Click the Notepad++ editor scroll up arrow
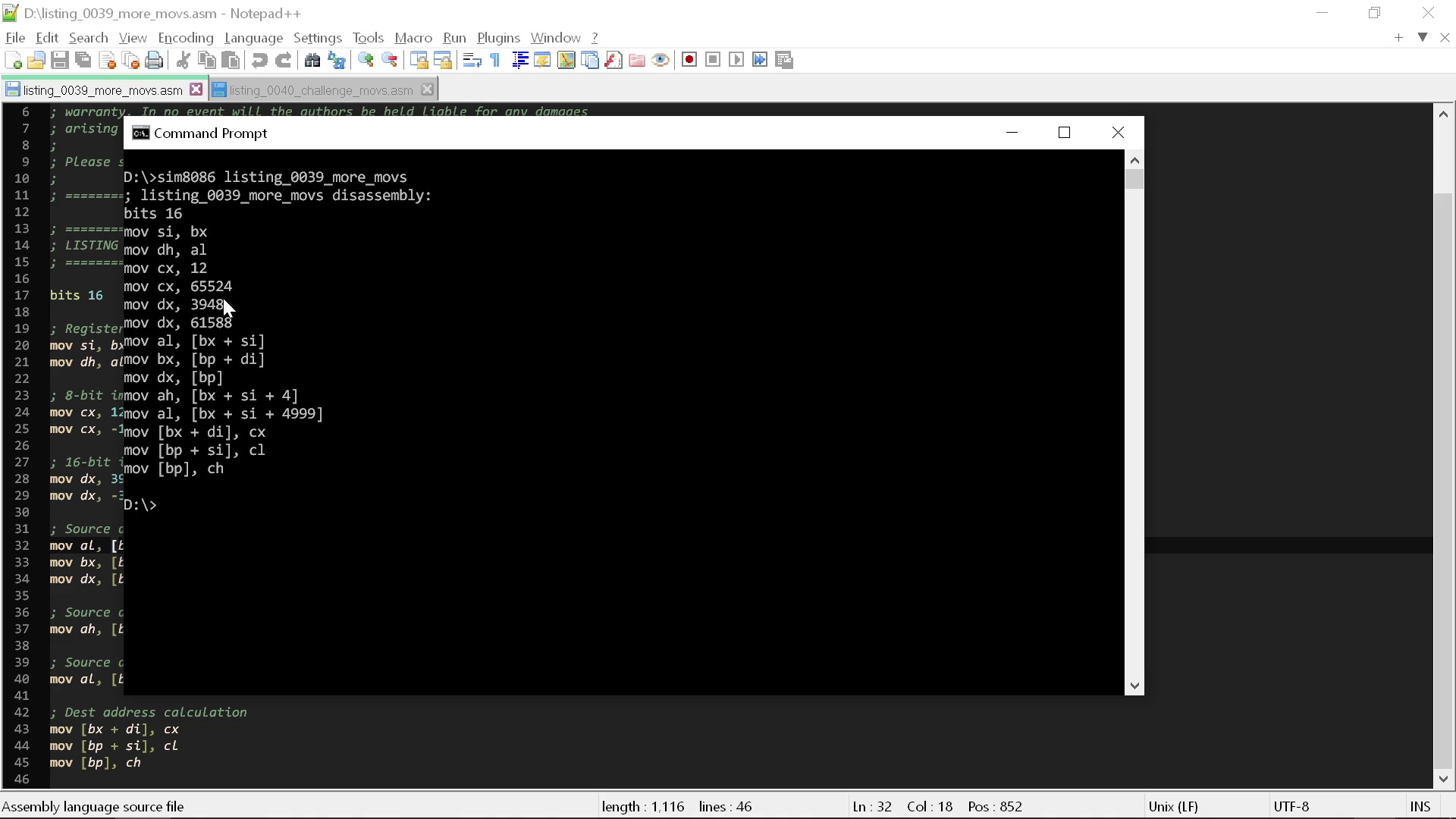Viewport: 1456px width, 819px height. click(1443, 115)
